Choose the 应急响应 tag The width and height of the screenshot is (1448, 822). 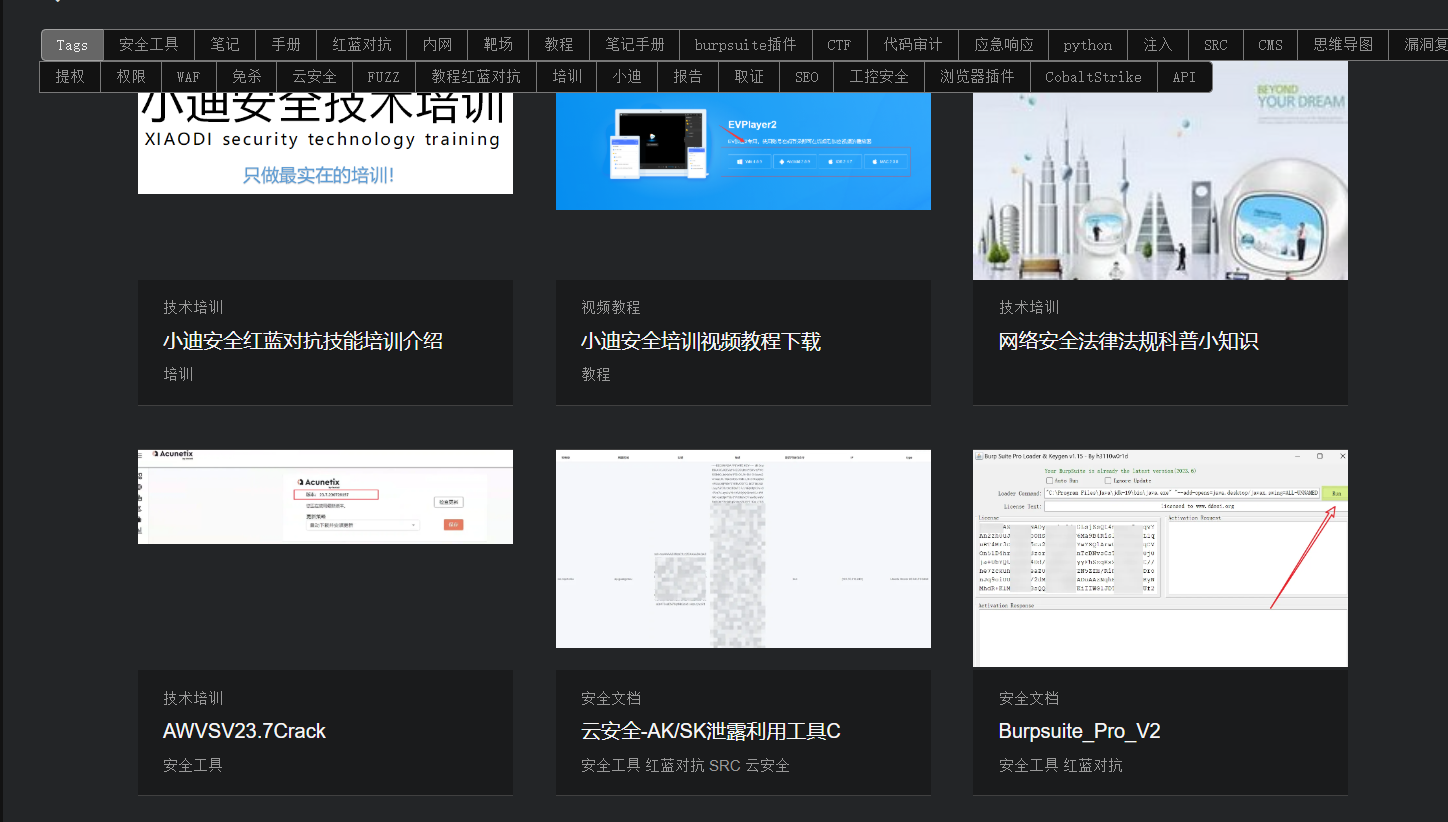(1003, 45)
